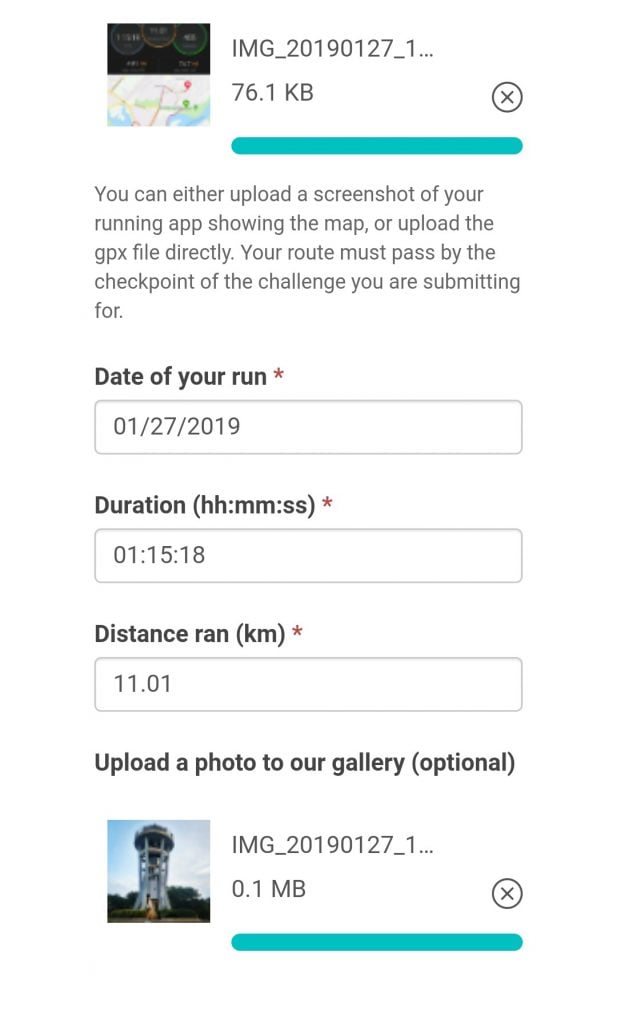Click the 76.1 KB file size text
The height and width of the screenshot is (1024, 617).
coord(272,93)
